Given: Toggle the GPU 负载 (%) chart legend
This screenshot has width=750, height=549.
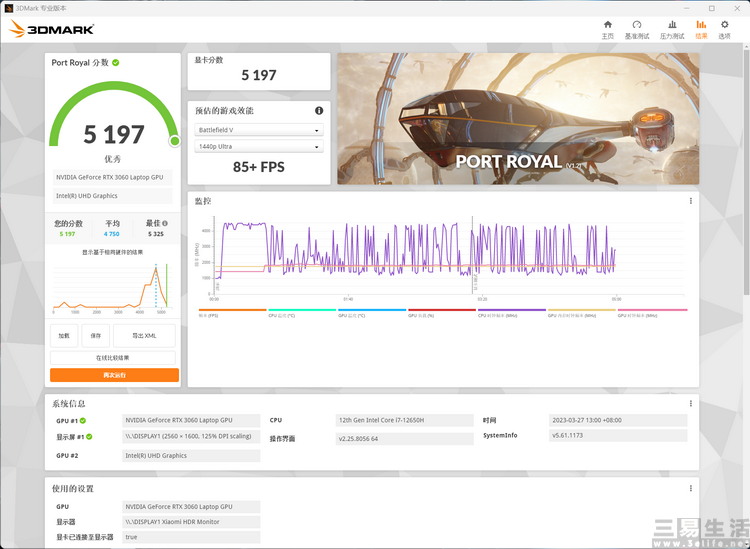Looking at the screenshot, I should (x=441, y=313).
